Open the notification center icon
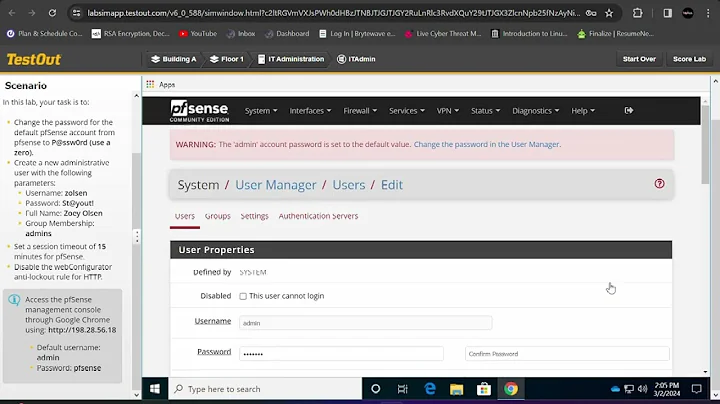This screenshot has height=404, width=720. [x=697, y=389]
